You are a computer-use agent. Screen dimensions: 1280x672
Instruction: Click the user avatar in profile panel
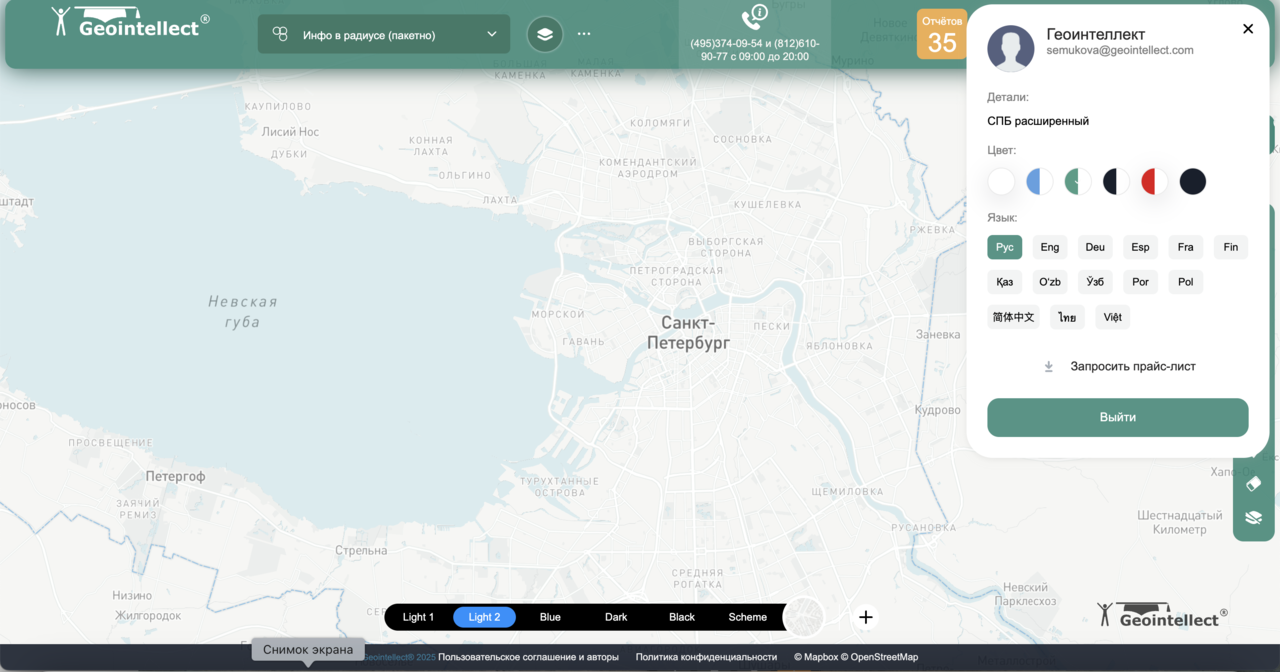(1010, 48)
